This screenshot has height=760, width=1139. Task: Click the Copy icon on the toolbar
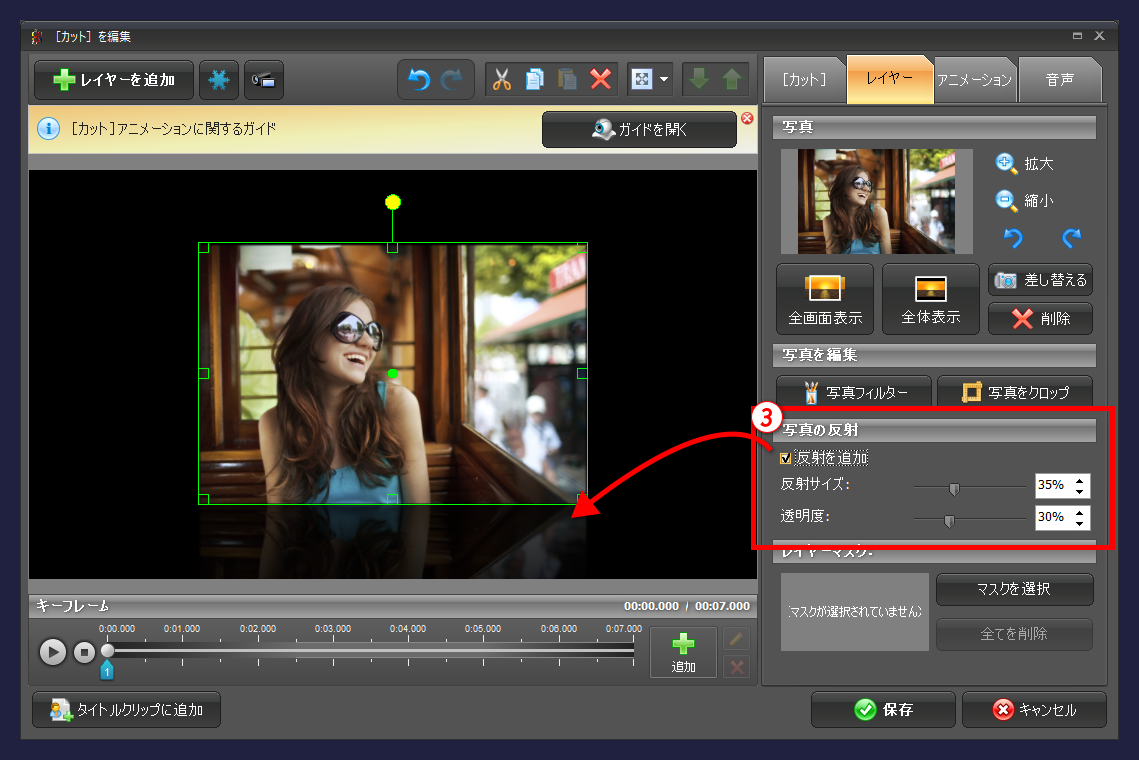click(x=534, y=80)
